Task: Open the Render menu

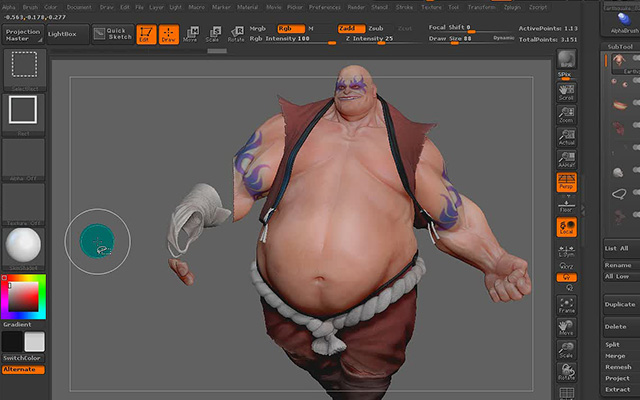Action: click(x=356, y=7)
